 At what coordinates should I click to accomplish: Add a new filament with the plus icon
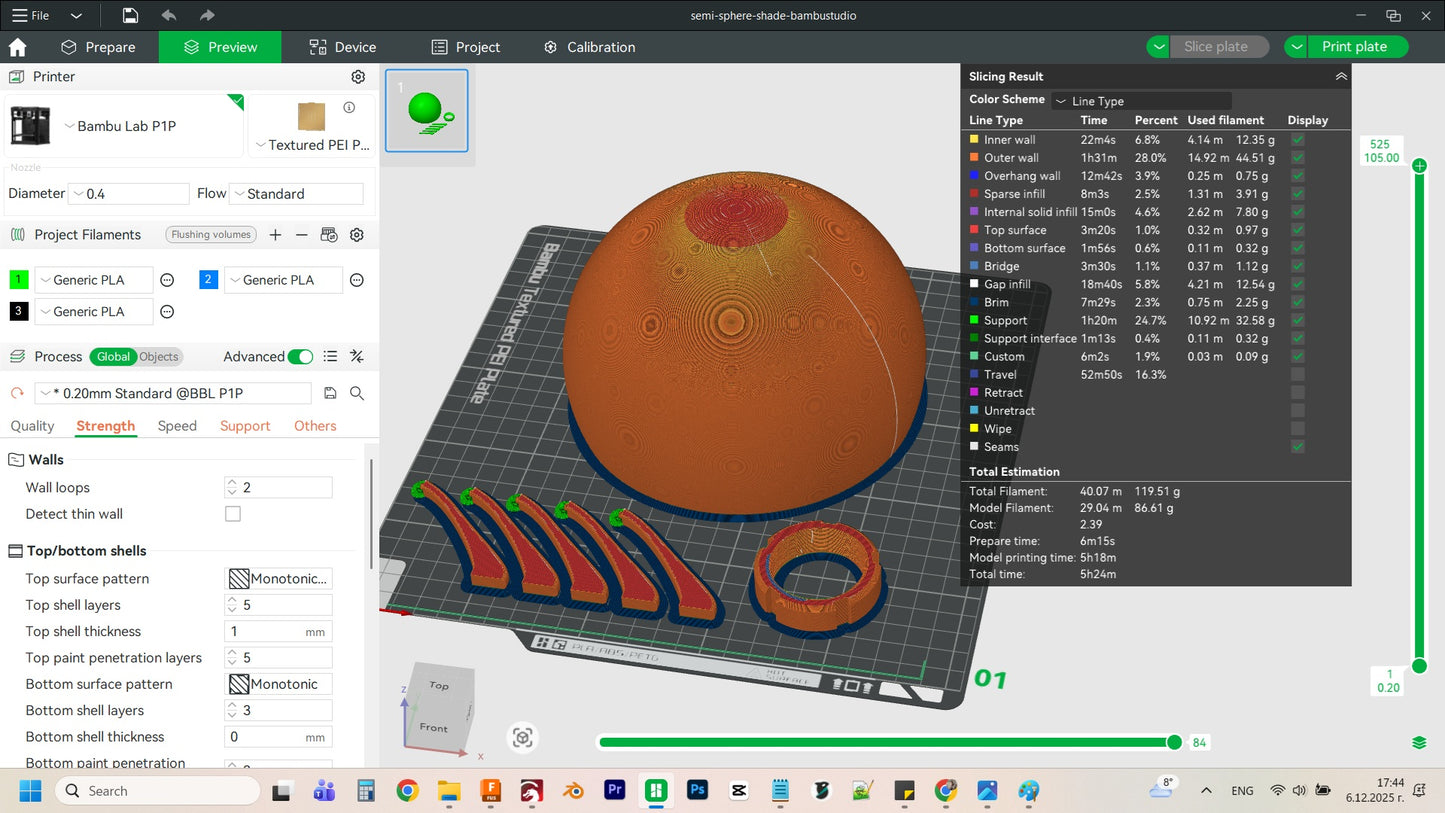tap(275, 234)
